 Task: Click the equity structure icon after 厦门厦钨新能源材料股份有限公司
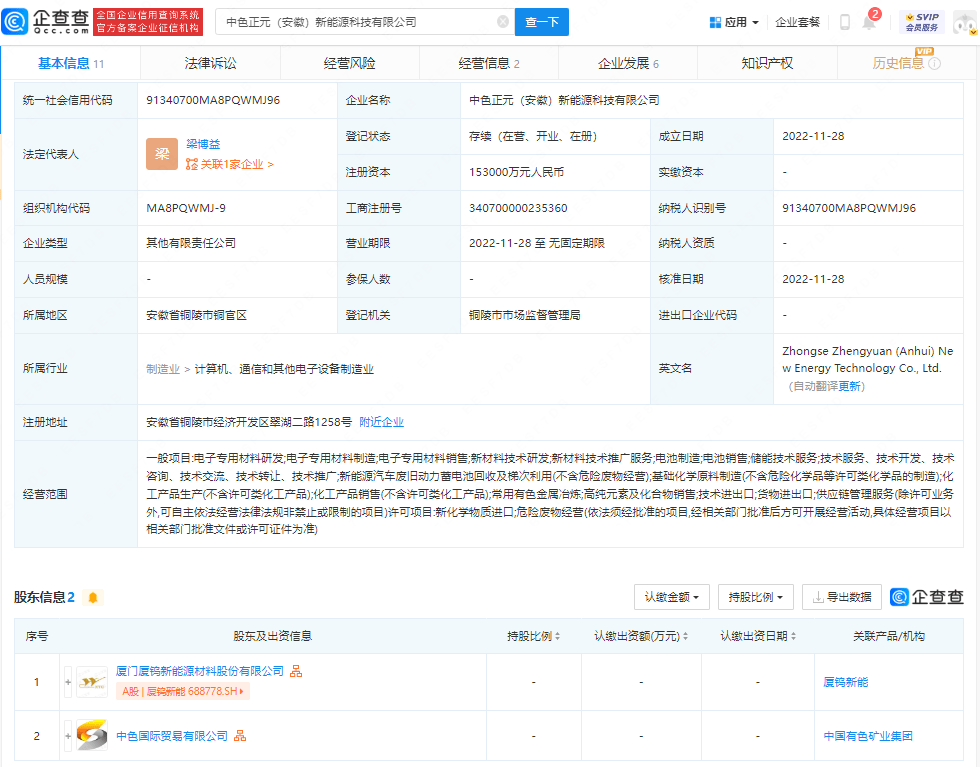(296, 671)
